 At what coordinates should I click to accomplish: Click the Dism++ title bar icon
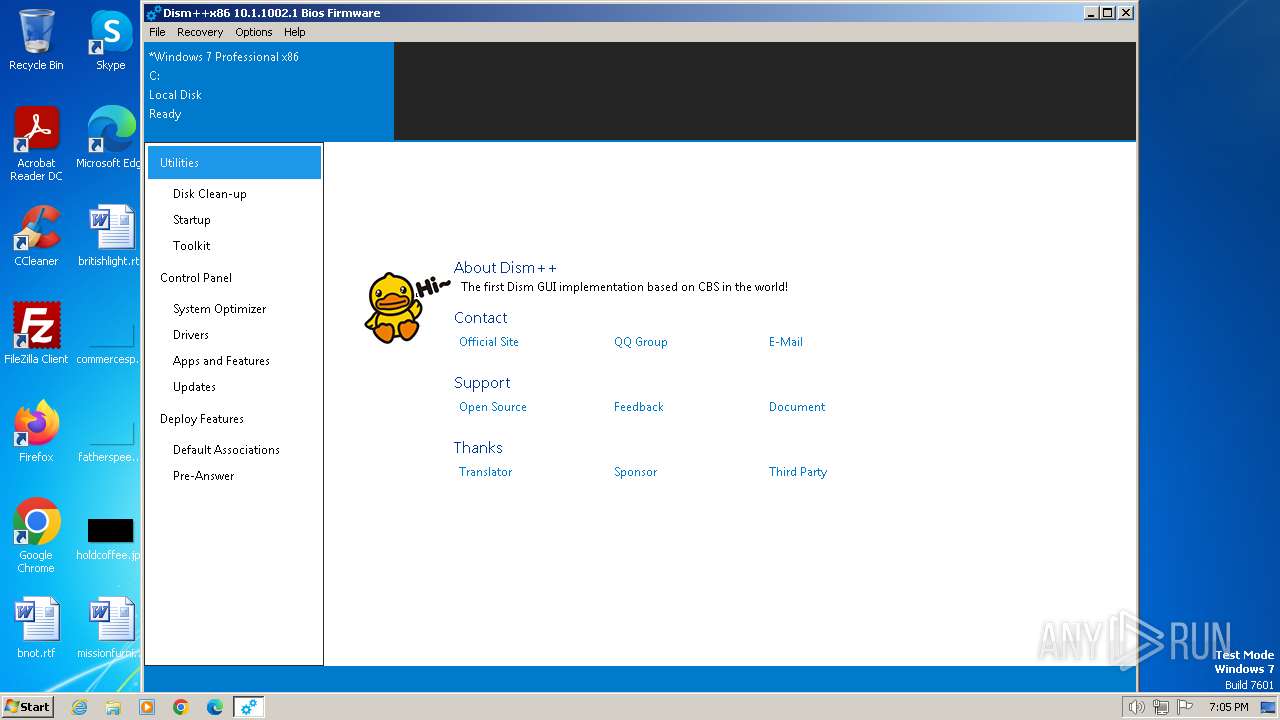coord(153,13)
